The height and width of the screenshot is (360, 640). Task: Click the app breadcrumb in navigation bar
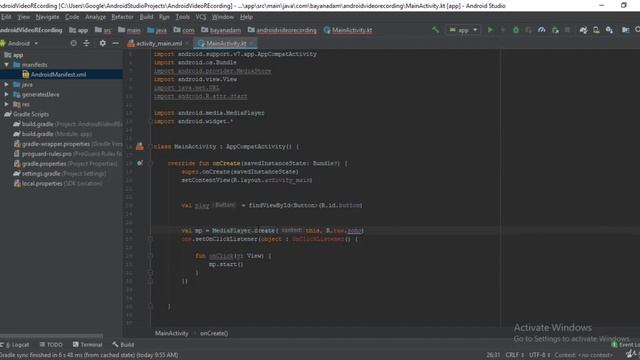point(79,30)
